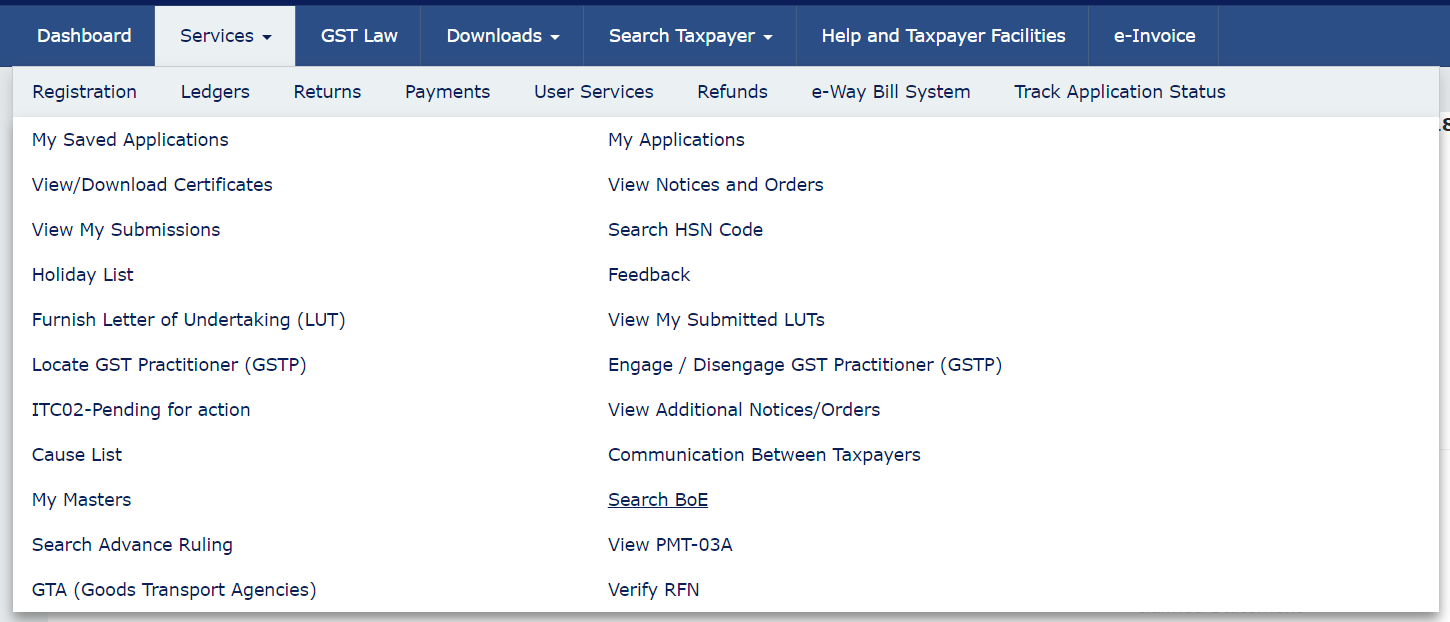Open the Search BoE link
The height and width of the screenshot is (622, 1450).
coord(658,500)
